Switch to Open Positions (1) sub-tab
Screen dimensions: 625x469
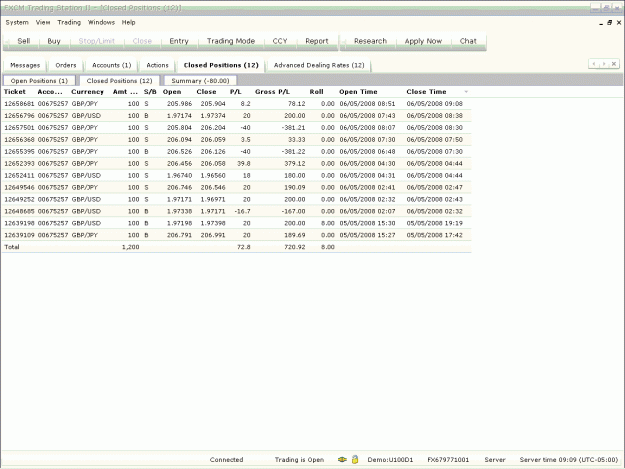(39, 80)
